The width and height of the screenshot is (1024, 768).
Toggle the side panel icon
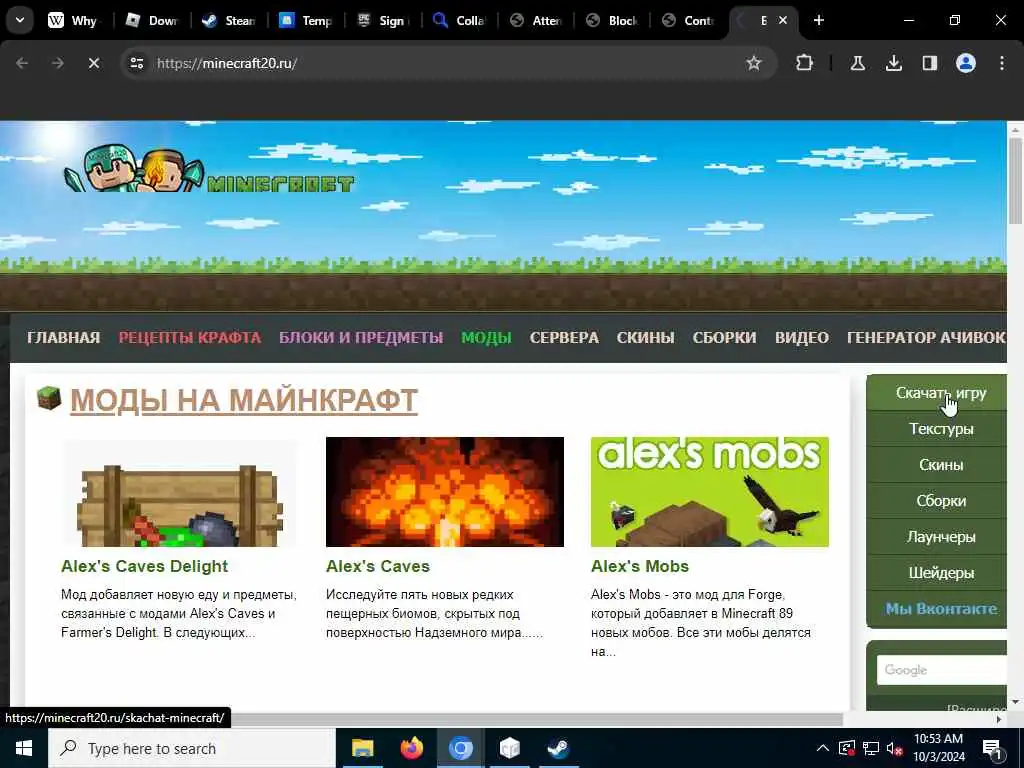click(x=929, y=63)
